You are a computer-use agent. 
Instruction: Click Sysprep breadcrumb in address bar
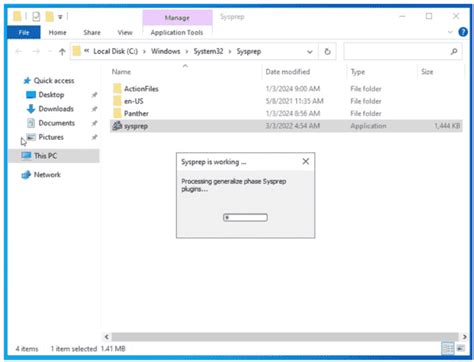pos(249,51)
